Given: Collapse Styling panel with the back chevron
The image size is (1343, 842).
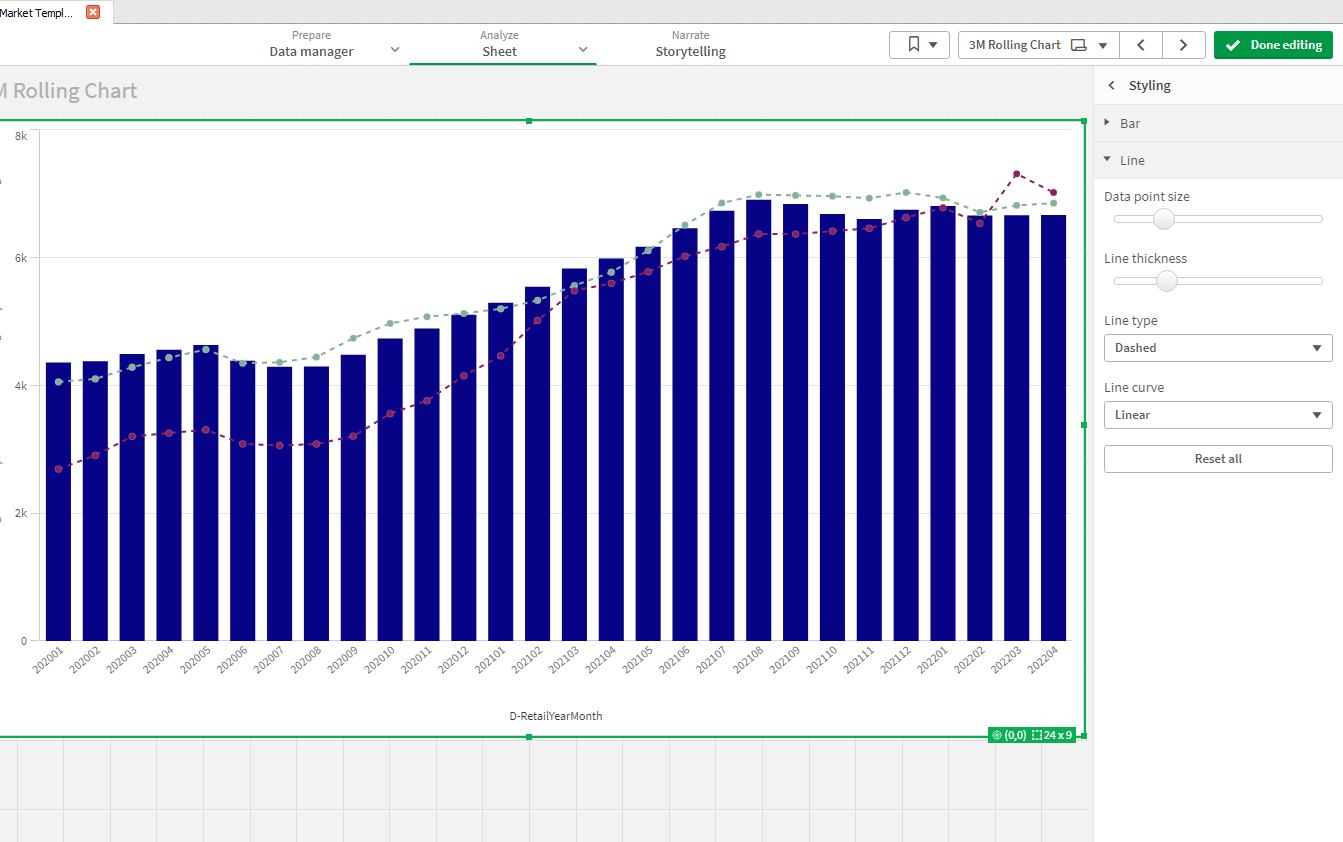Looking at the screenshot, I should 1110,85.
